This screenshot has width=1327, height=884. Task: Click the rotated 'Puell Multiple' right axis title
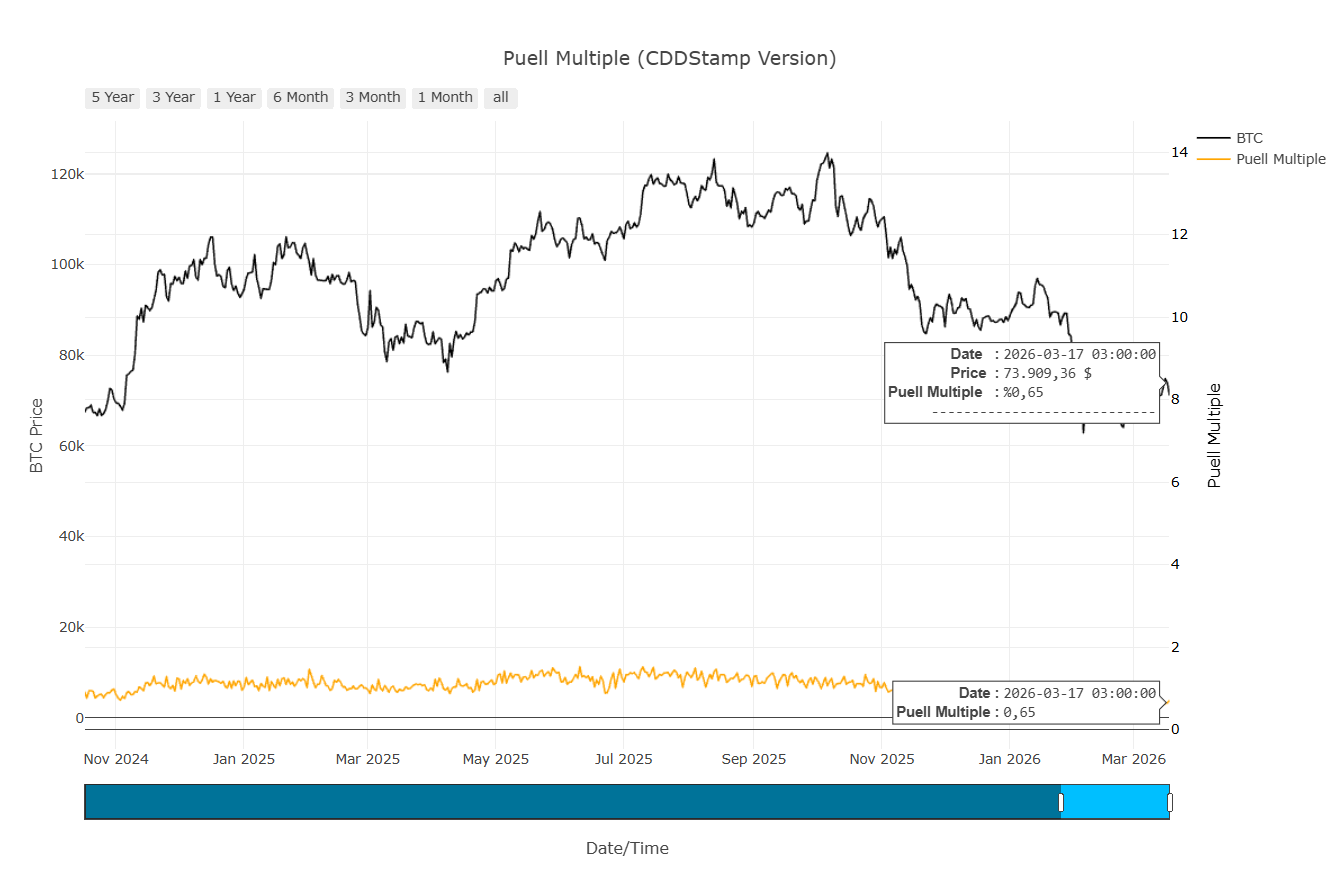coord(1214,436)
